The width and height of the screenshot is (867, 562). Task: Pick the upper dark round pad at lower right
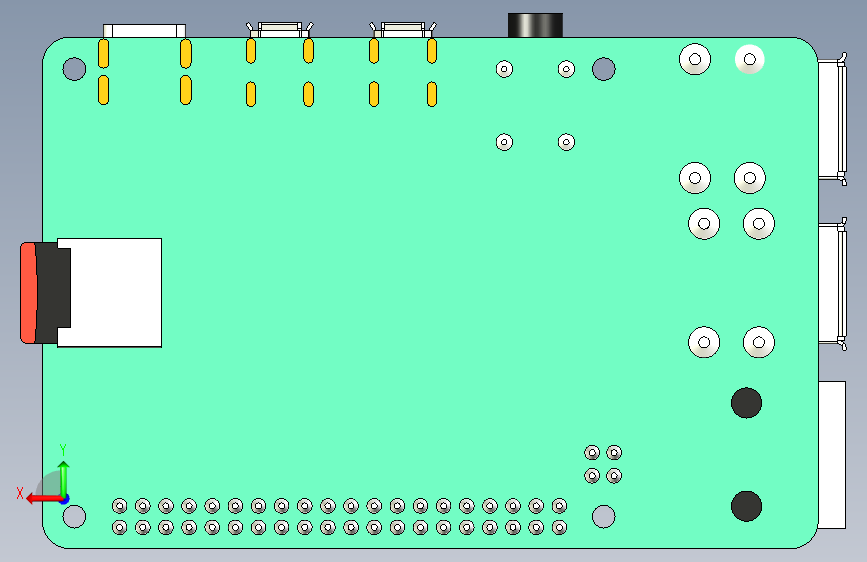(x=746, y=403)
